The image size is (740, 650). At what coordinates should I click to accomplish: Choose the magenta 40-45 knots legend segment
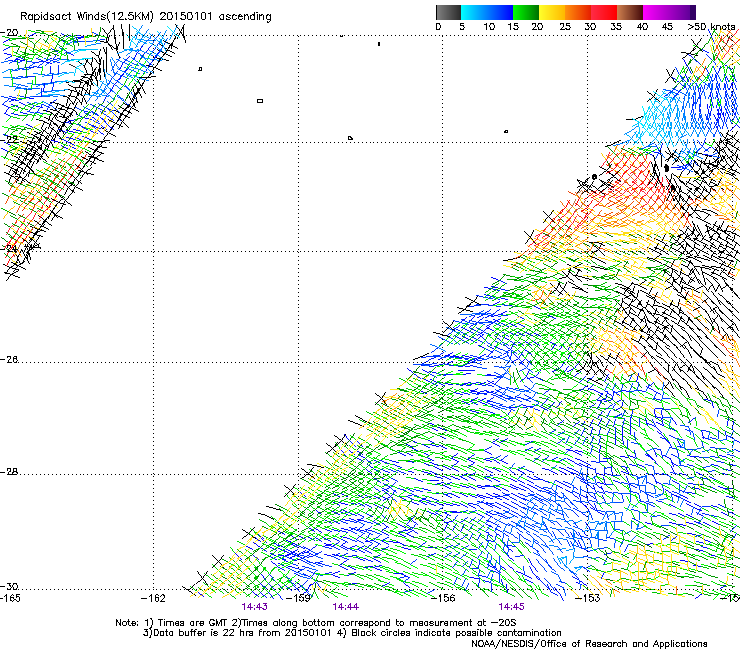(656, 12)
